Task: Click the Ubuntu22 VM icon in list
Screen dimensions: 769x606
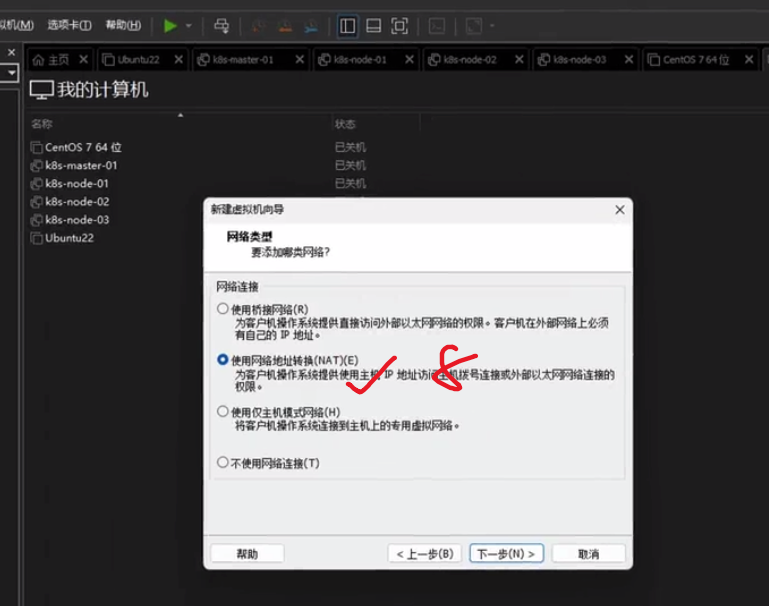Action: [x=37, y=238]
